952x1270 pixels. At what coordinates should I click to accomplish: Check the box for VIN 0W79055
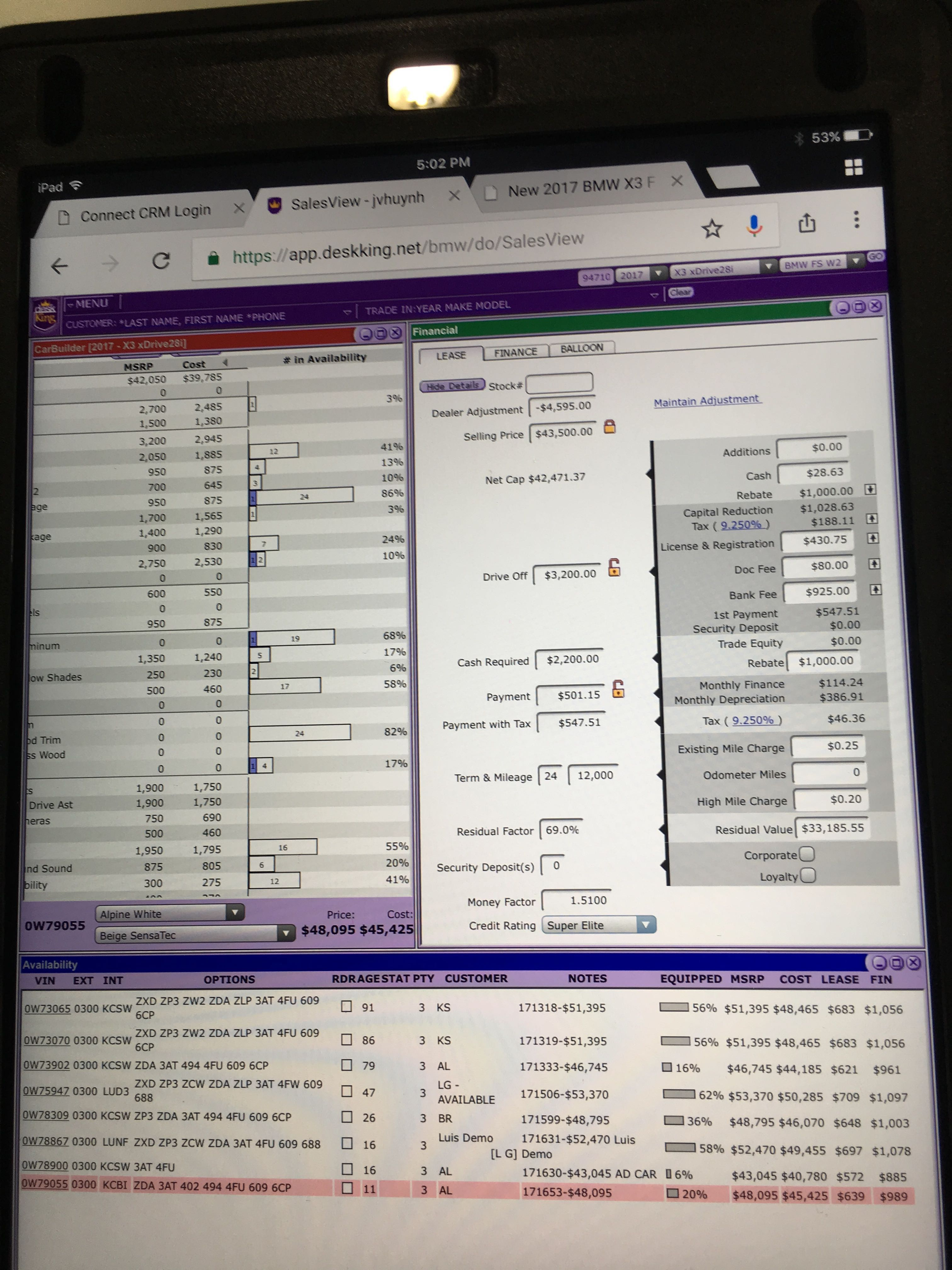(x=347, y=1188)
